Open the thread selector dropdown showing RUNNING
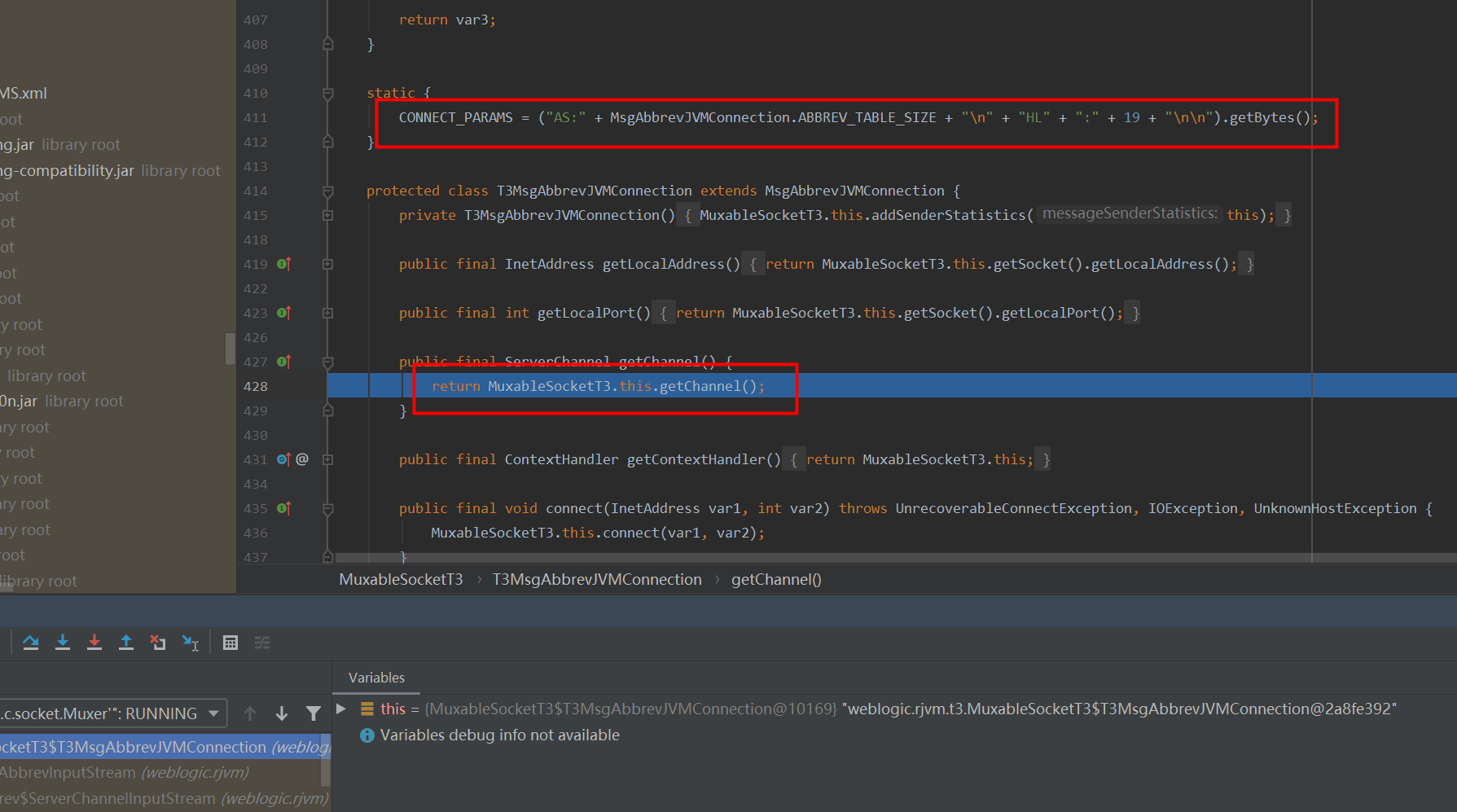The image size is (1457, 812). (112, 713)
